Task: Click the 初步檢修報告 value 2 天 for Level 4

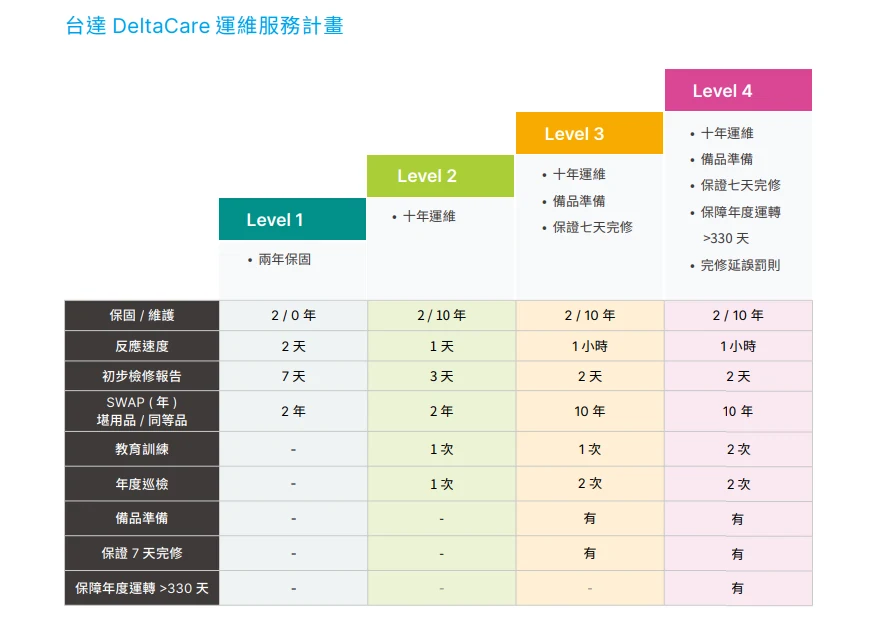Action: (x=738, y=377)
